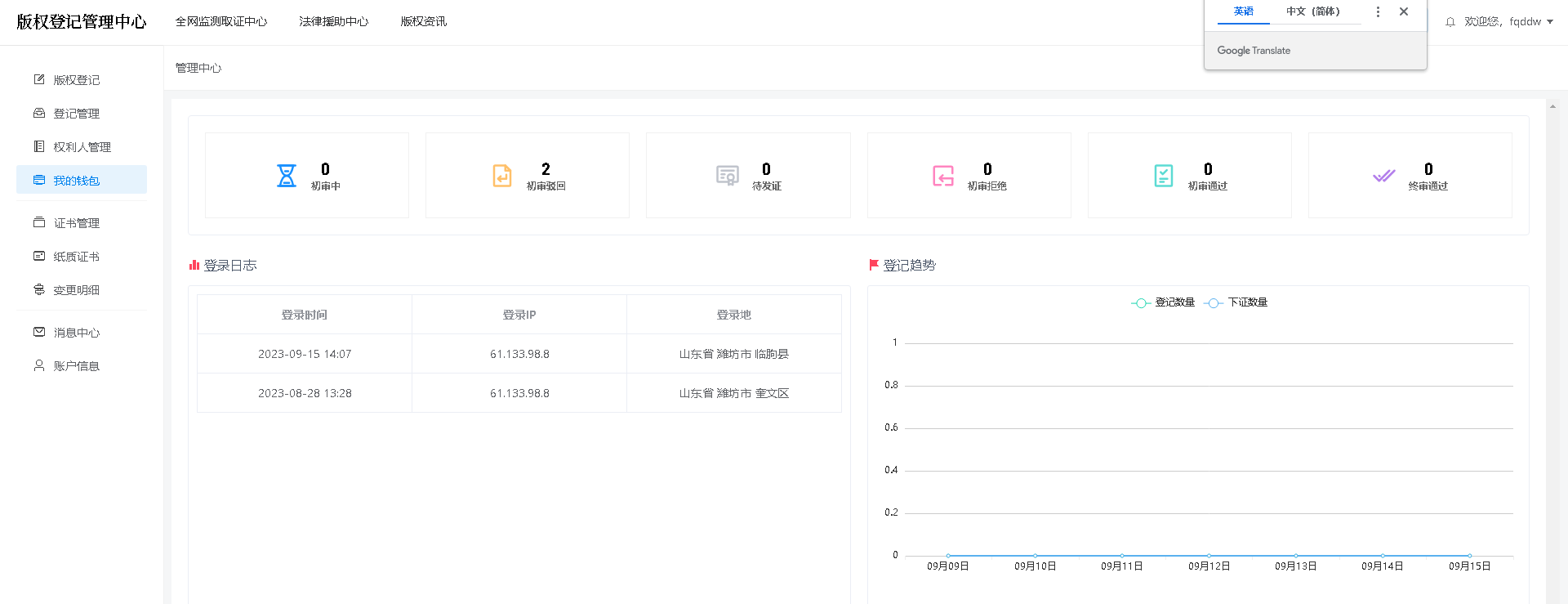This screenshot has height=604, width=1568.
Task: Close the Google Translate popup
Action: pos(1404,11)
